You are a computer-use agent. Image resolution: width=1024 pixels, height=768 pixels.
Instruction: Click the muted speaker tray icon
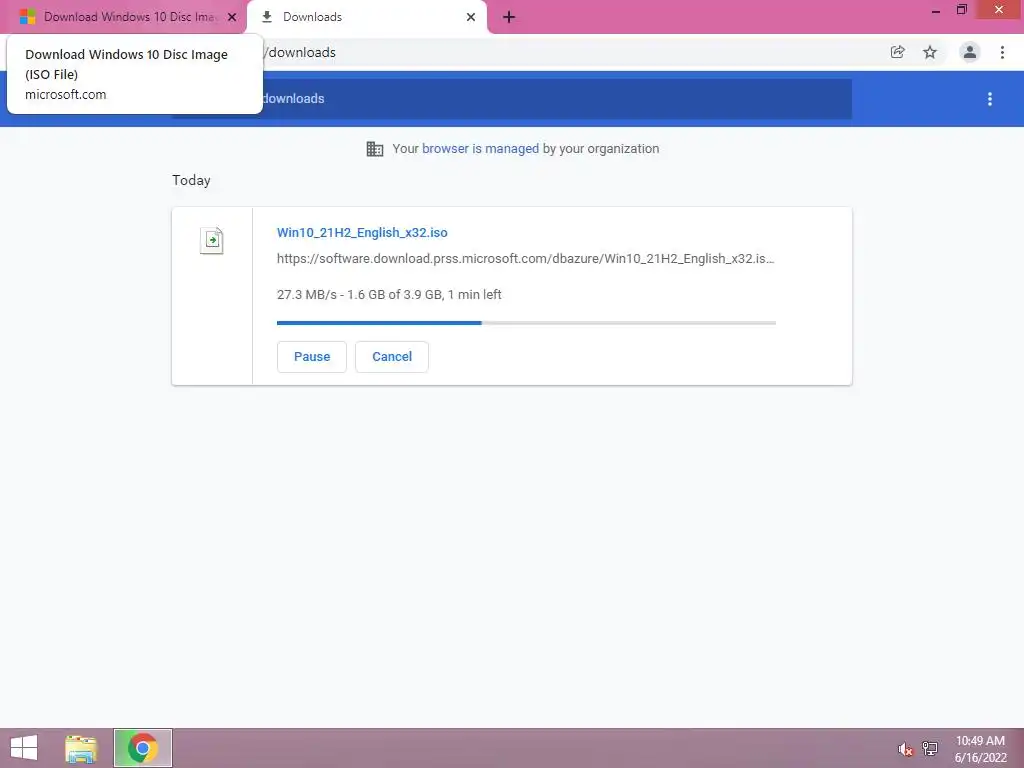pyautogui.click(x=905, y=749)
